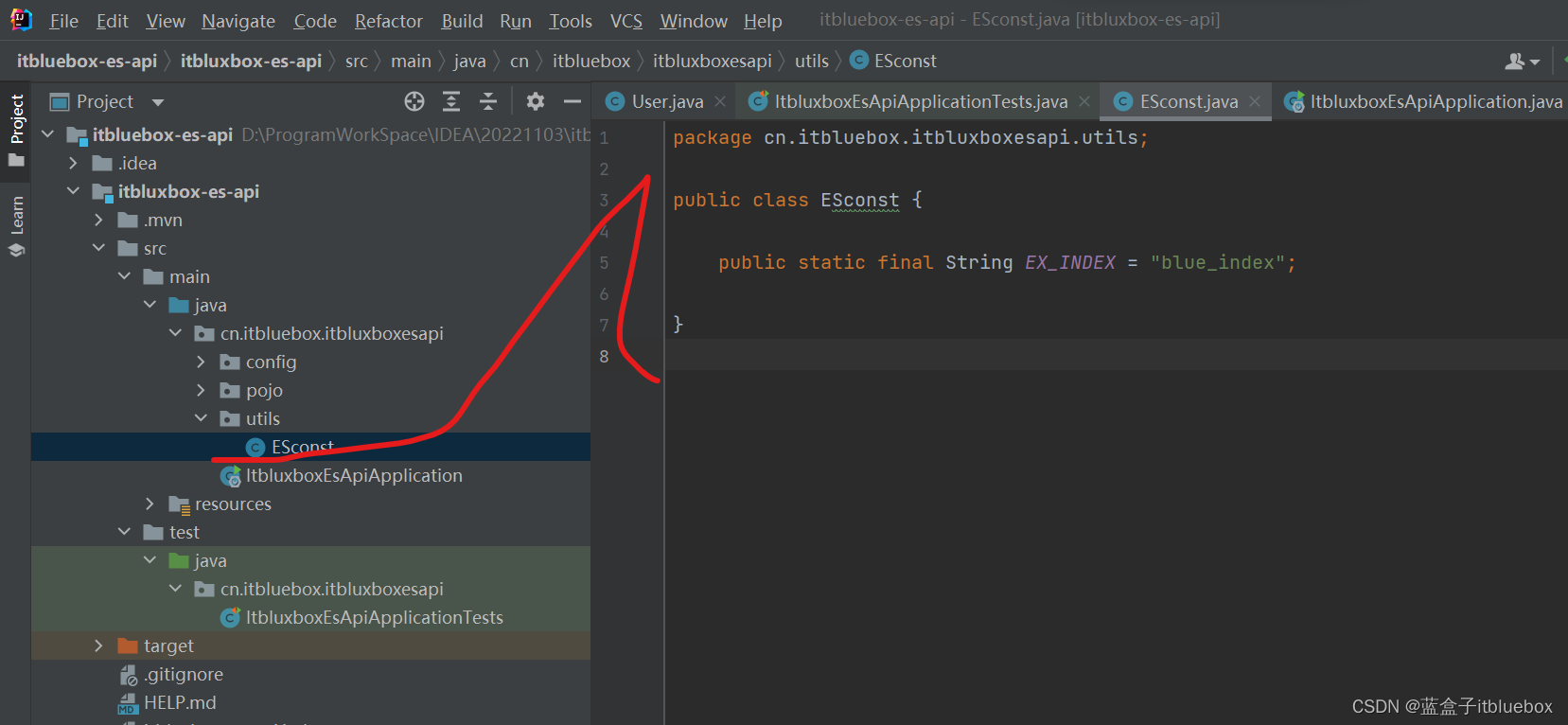Click ESconst class name in editor

[860, 201]
